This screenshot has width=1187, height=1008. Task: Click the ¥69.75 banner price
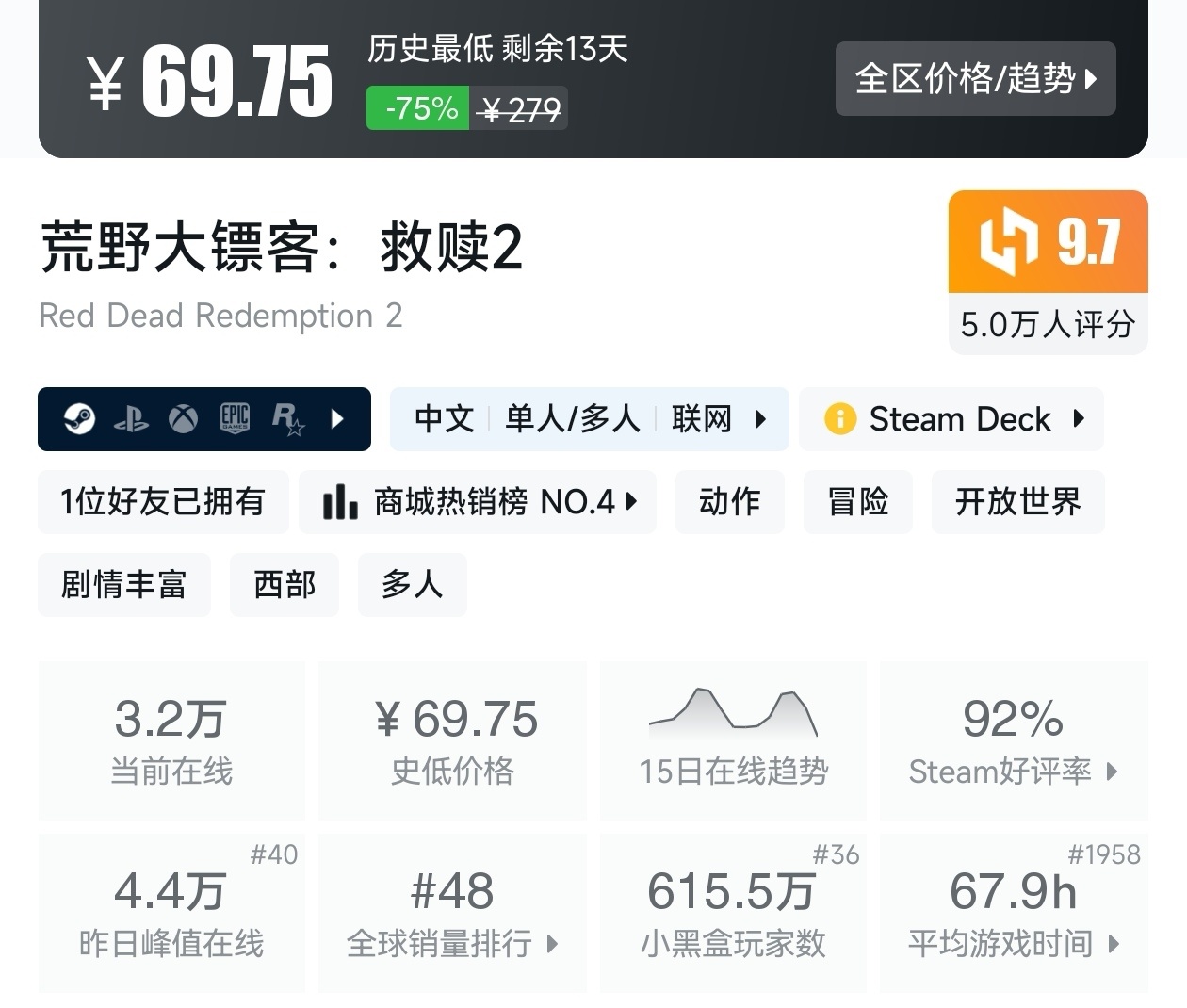pyautogui.click(x=210, y=82)
